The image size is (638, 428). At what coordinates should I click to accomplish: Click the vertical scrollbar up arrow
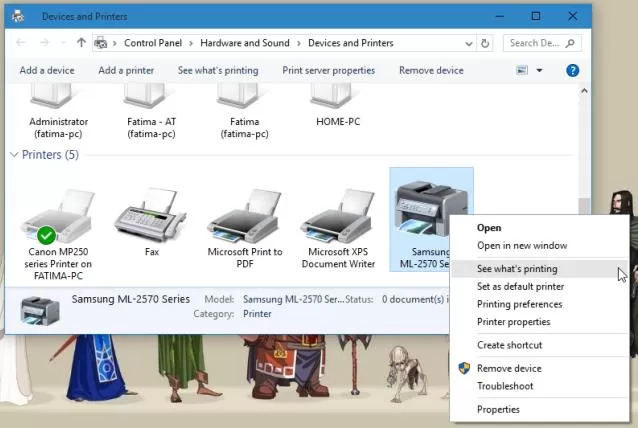coord(584,91)
